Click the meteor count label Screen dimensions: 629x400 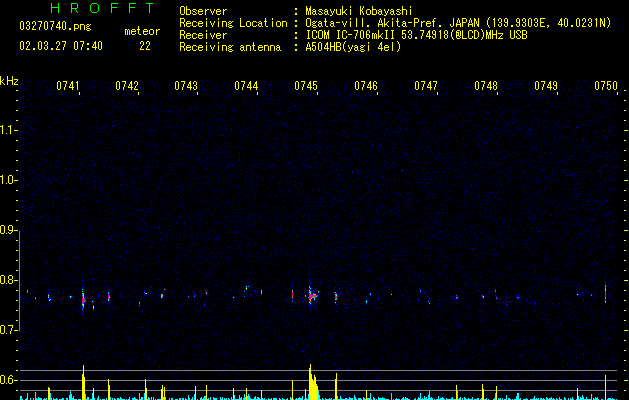tap(142, 31)
